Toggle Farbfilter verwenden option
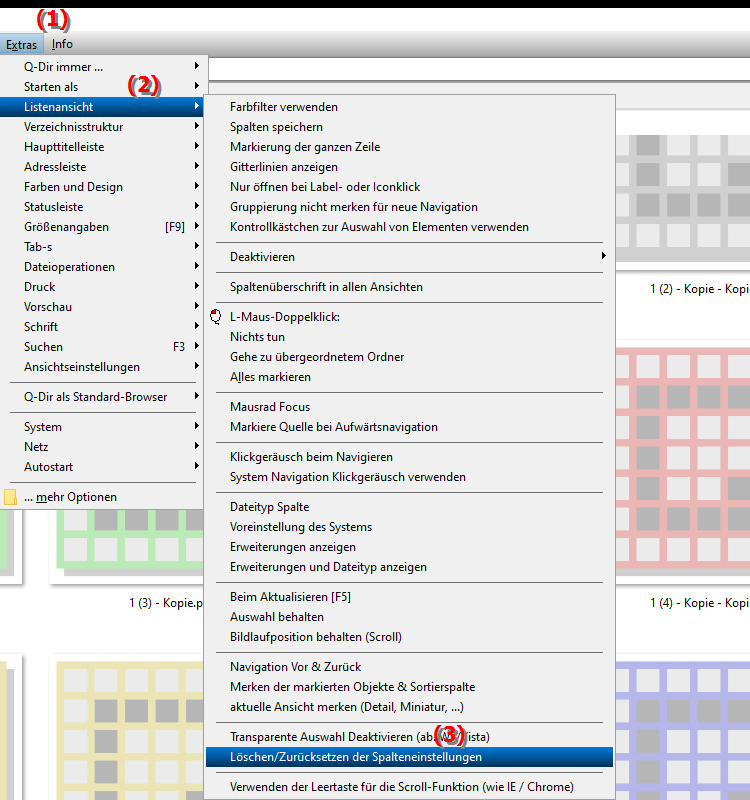The width and height of the screenshot is (750, 800). click(409, 107)
